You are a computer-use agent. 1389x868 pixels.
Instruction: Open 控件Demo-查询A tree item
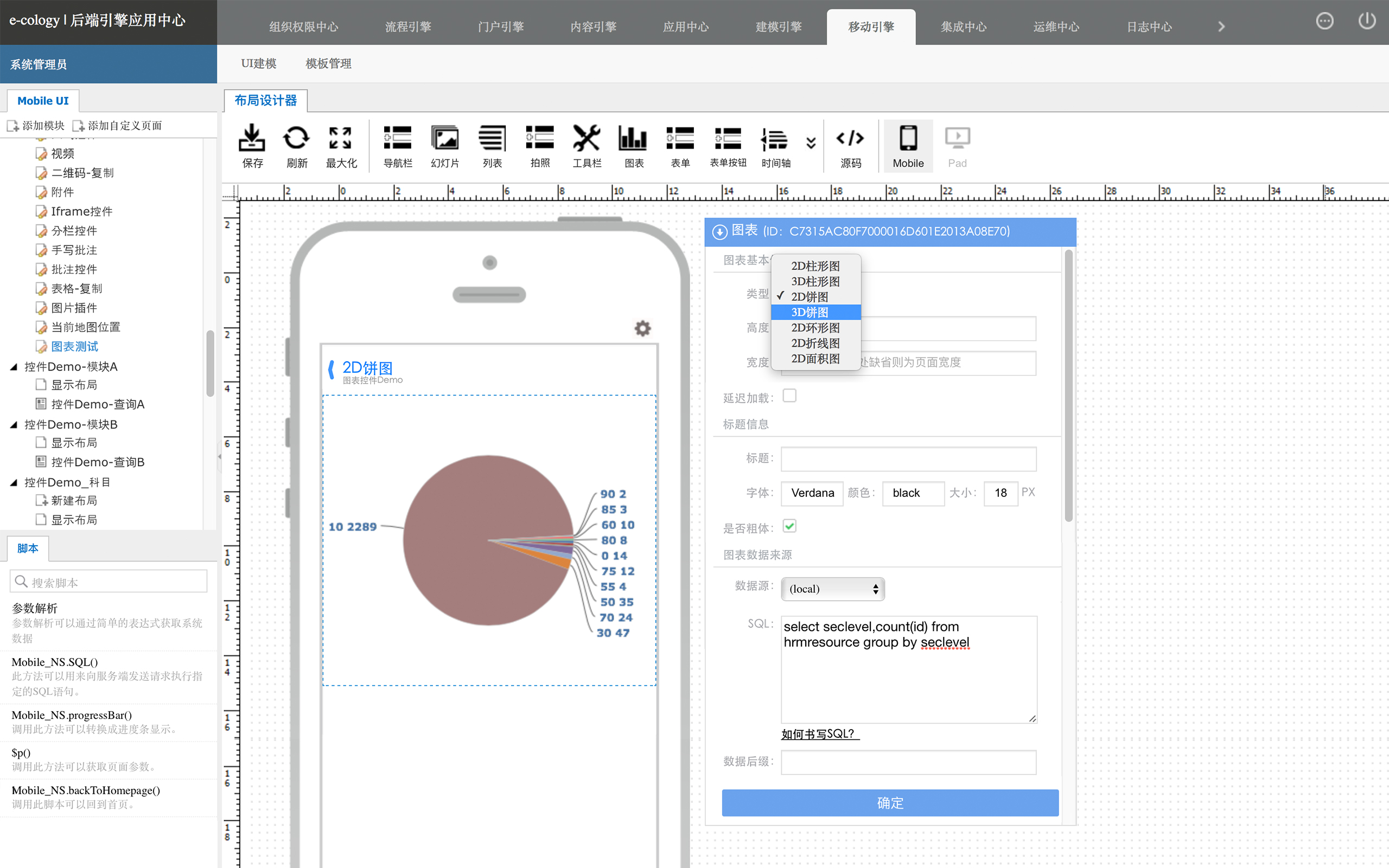[98, 404]
